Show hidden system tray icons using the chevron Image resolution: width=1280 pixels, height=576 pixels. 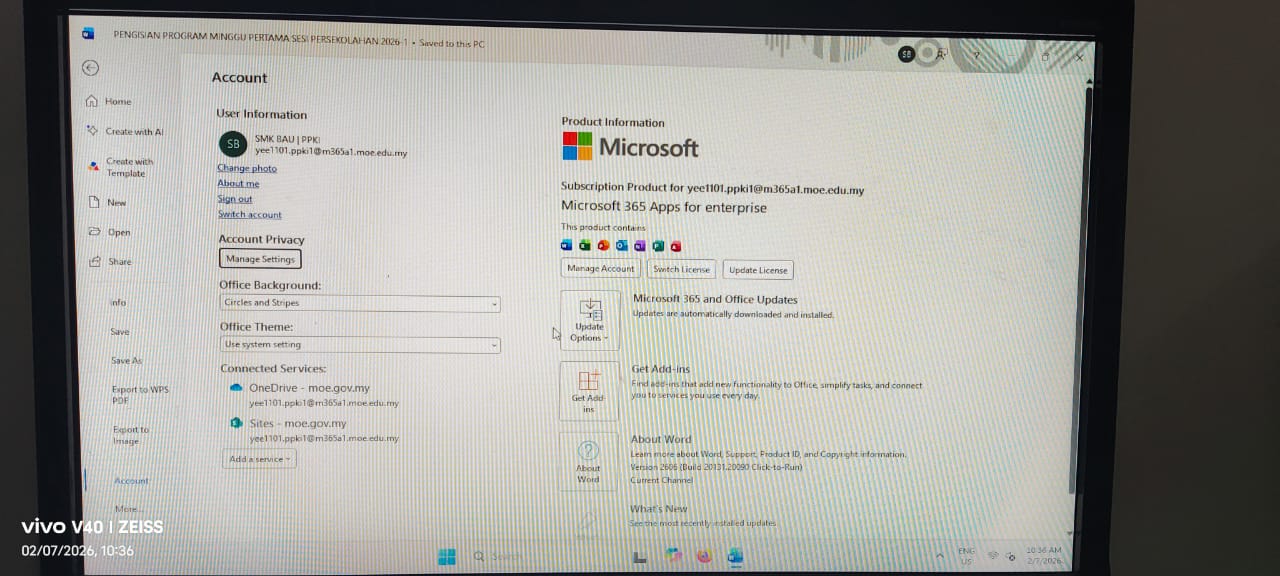pos(939,555)
